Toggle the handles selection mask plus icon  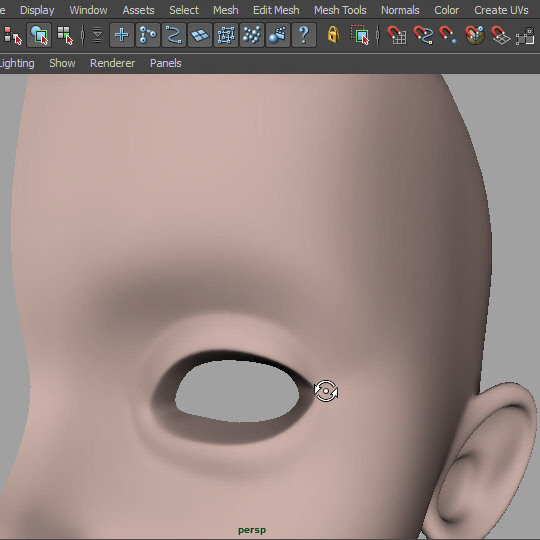tap(122, 35)
